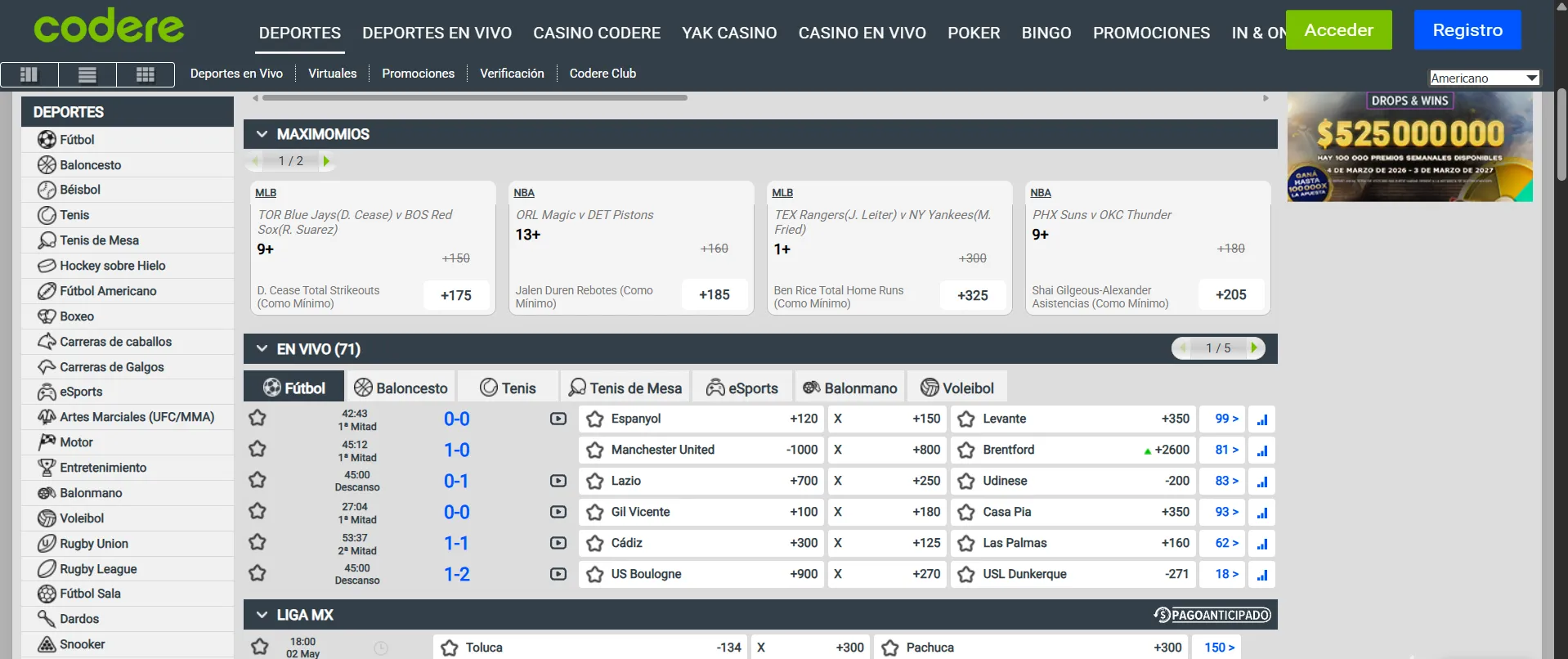
Task: Select the Baloncesto basketball icon in sidebar
Action: 47,165
